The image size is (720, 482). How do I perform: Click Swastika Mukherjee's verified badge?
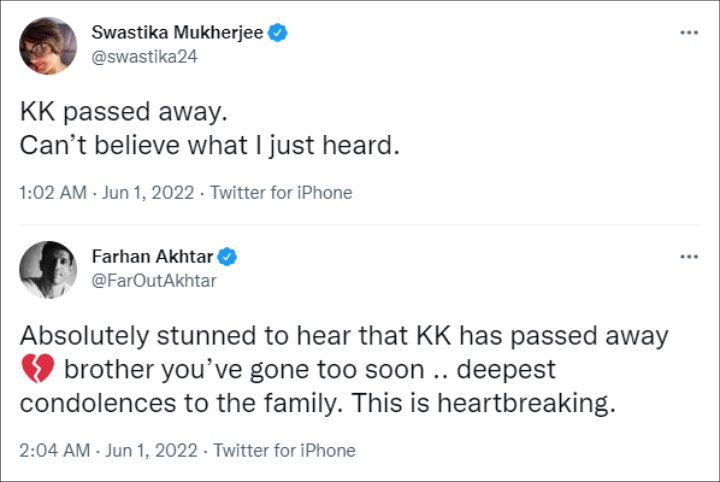click(279, 33)
